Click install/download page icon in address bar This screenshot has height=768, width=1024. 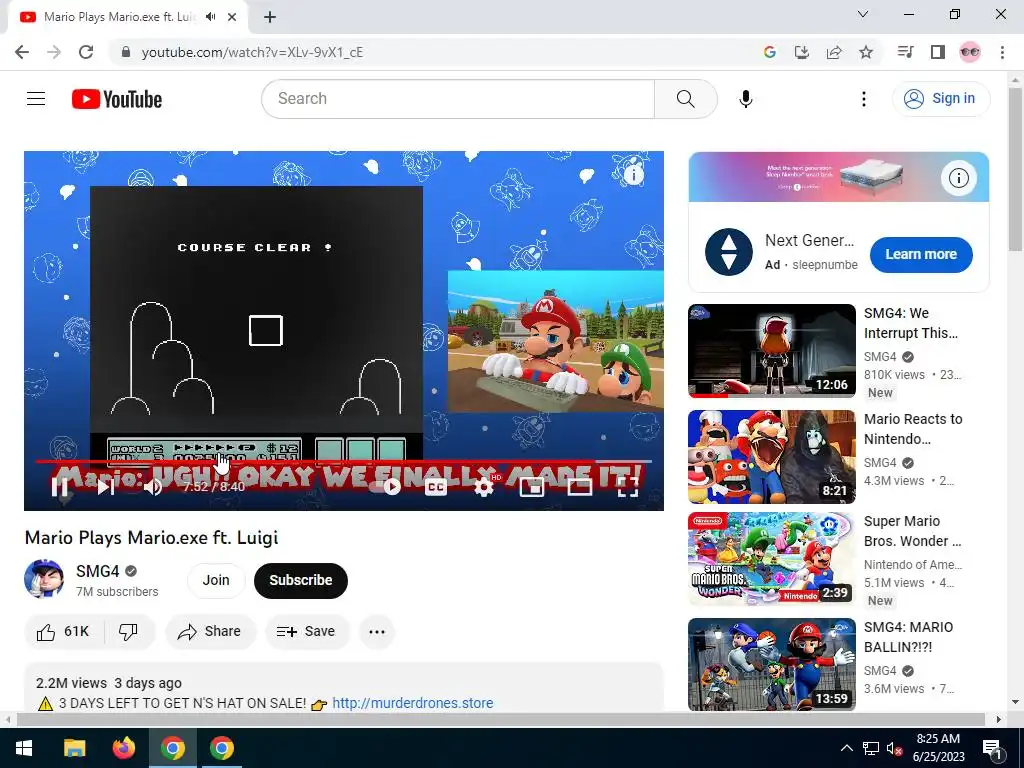pos(801,52)
